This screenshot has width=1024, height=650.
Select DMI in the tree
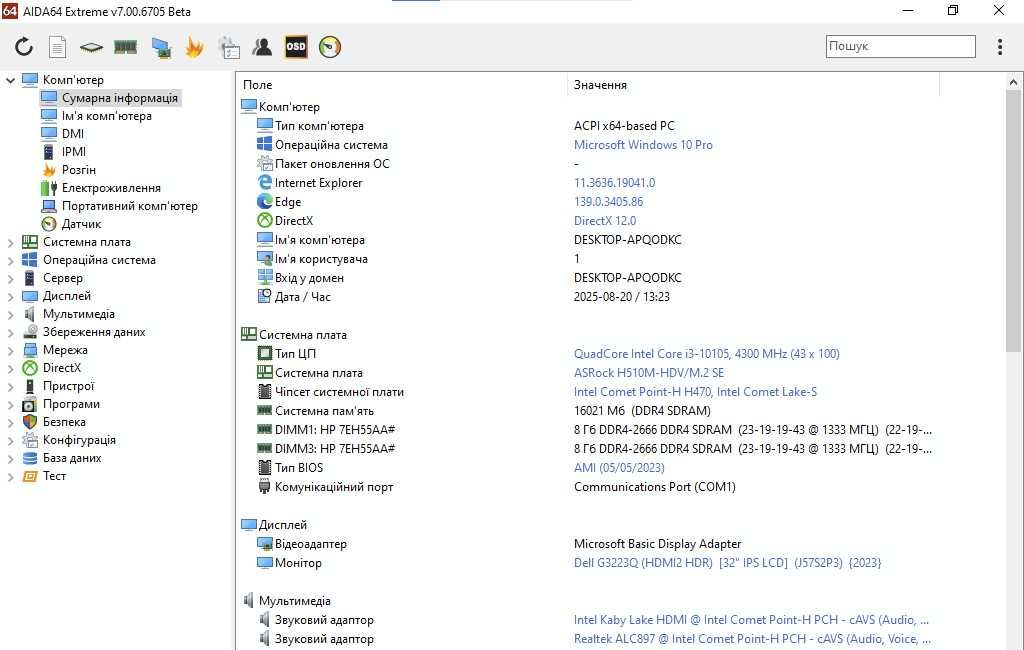[x=72, y=134]
